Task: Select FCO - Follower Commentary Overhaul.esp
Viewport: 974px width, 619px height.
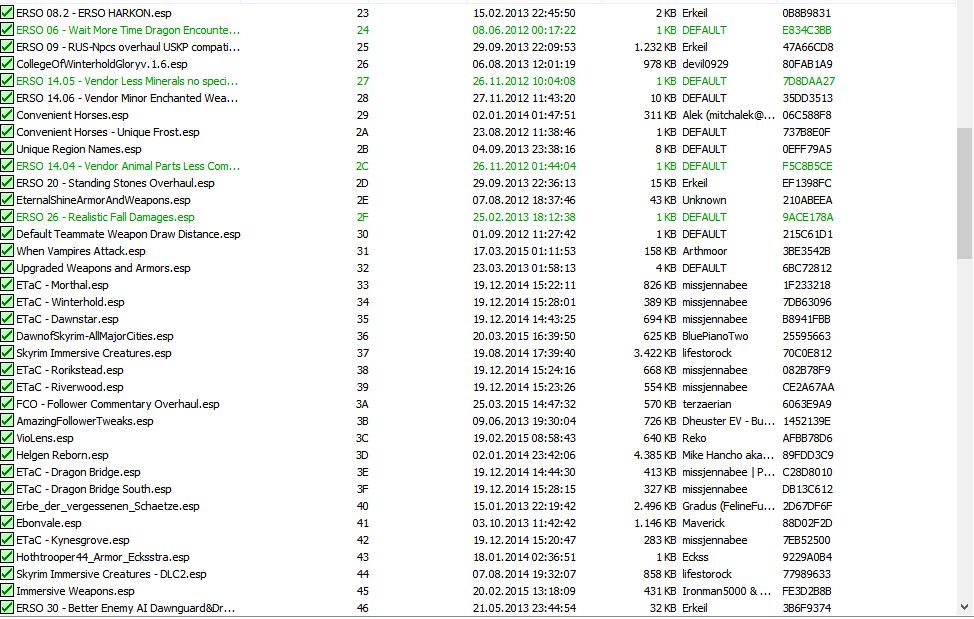Action: pos(117,404)
